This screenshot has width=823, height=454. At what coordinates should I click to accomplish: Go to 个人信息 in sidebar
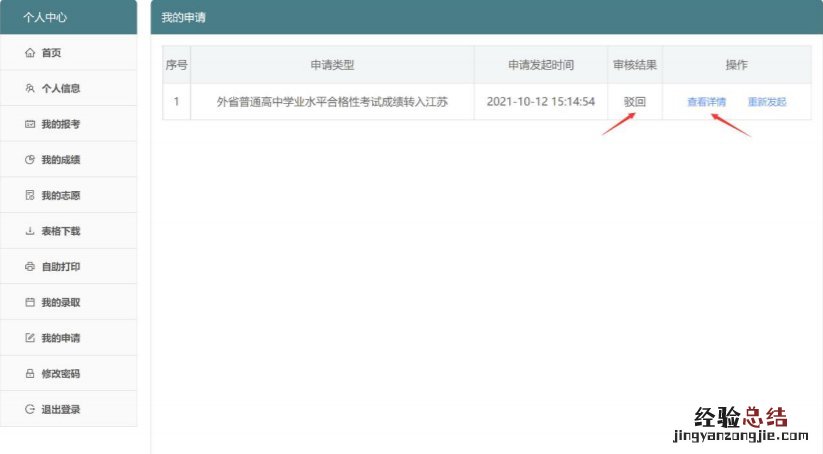pos(68,88)
